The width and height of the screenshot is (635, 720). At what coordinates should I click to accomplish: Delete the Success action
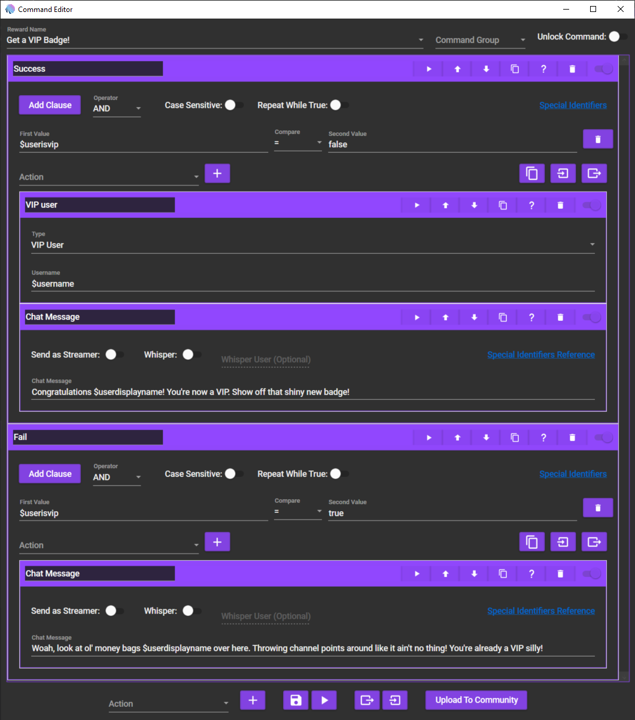(x=572, y=69)
